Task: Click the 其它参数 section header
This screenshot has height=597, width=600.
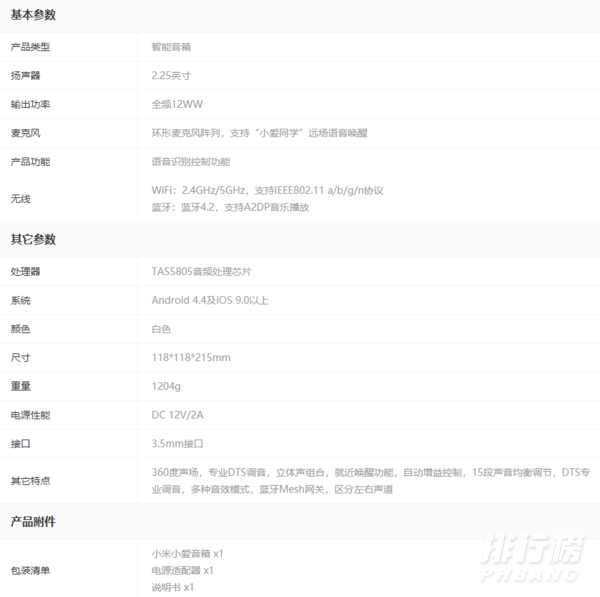Action: [x=33, y=240]
